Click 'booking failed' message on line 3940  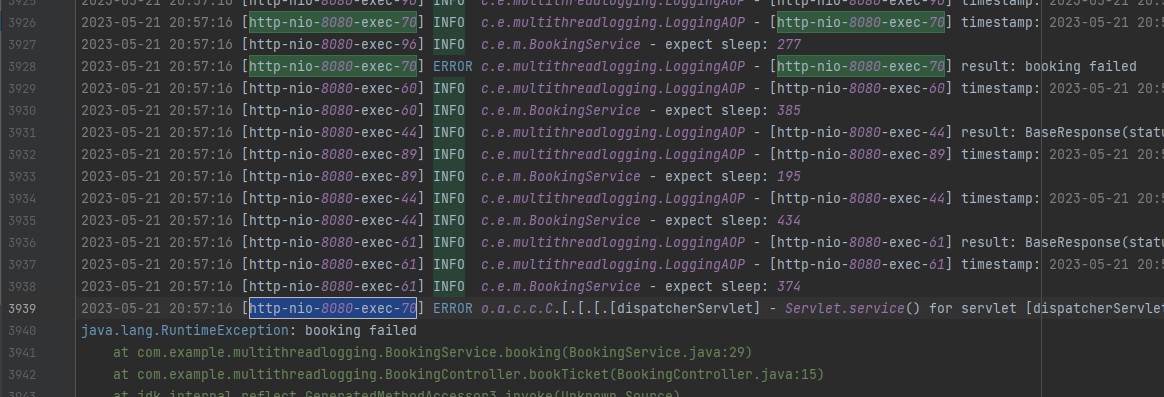point(361,330)
